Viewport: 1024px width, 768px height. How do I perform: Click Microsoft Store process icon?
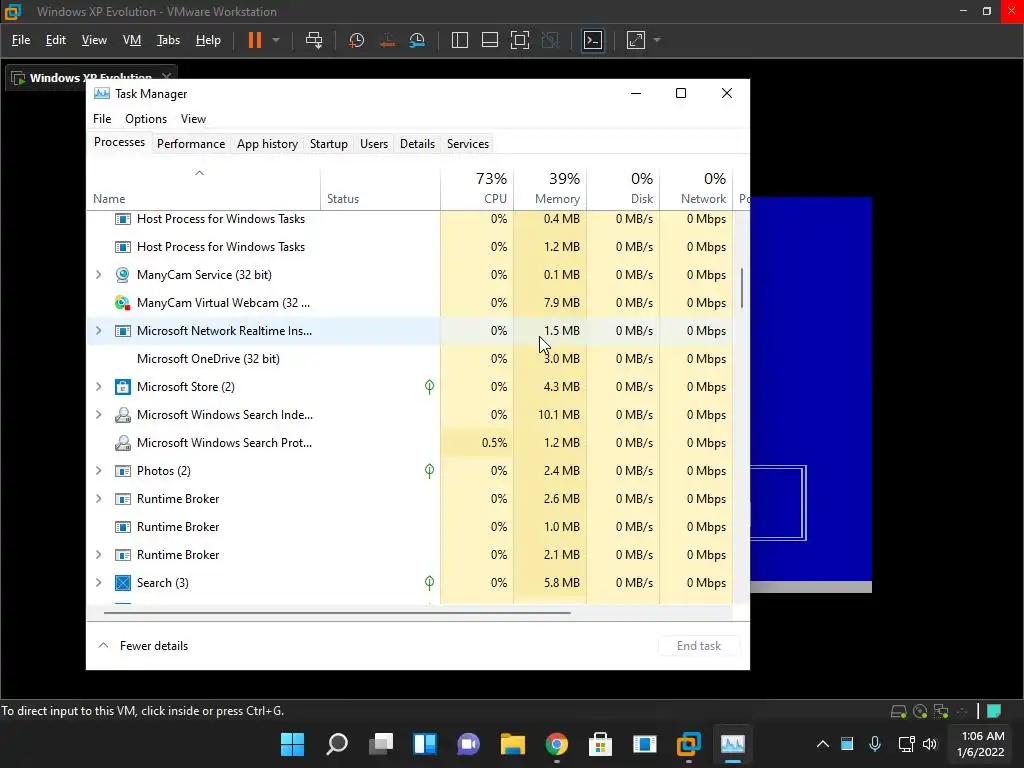pos(122,387)
